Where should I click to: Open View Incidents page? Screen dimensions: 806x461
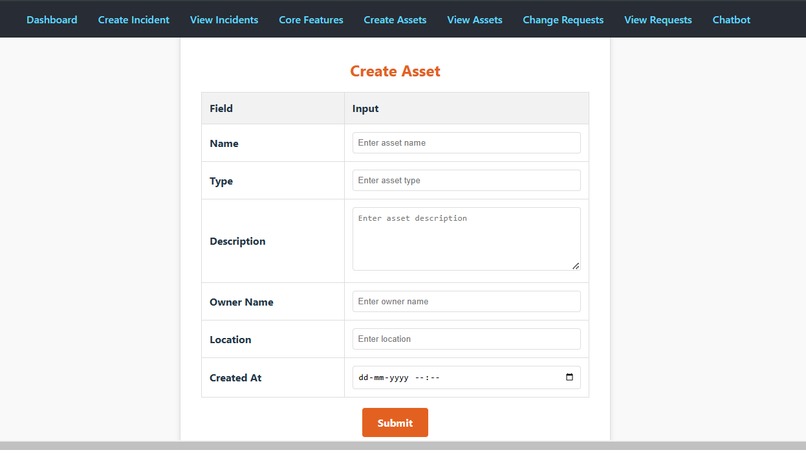(x=224, y=20)
